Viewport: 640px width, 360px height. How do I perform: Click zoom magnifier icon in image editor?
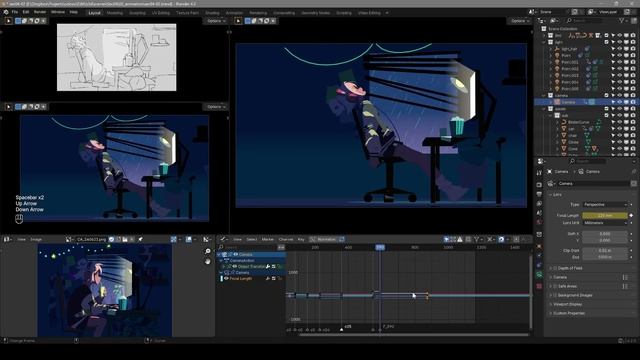point(208,251)
